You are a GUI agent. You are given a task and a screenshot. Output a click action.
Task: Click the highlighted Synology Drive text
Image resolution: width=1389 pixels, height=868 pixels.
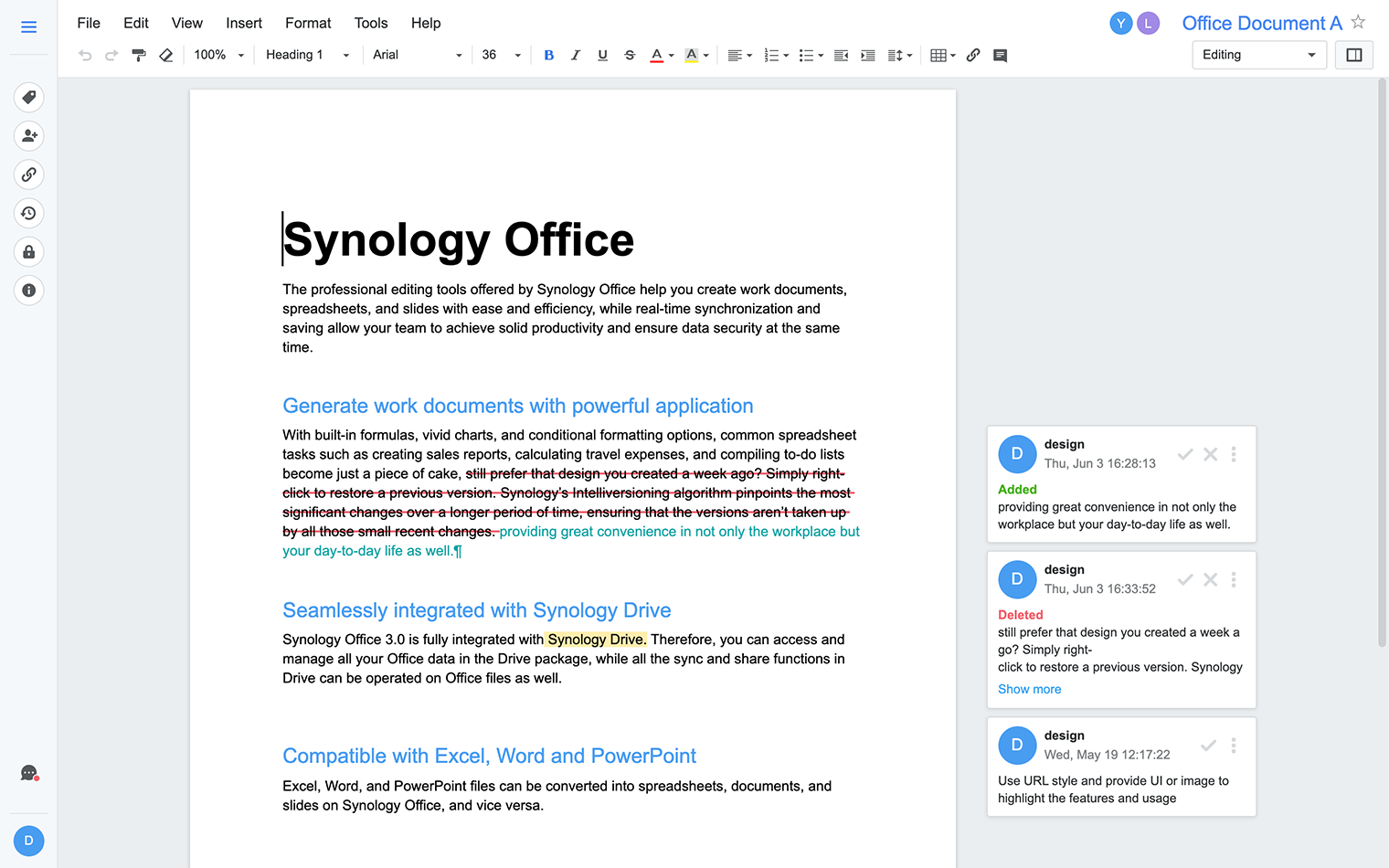coord(597,640)
